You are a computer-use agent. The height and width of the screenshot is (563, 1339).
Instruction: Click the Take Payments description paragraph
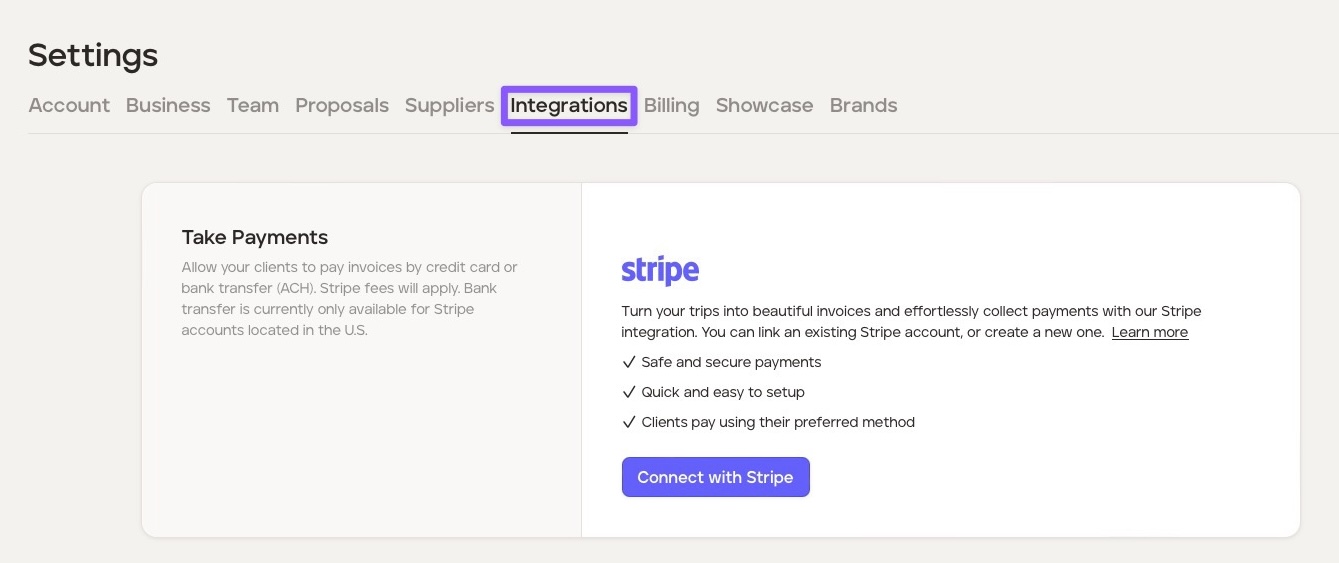pos(350,298)
